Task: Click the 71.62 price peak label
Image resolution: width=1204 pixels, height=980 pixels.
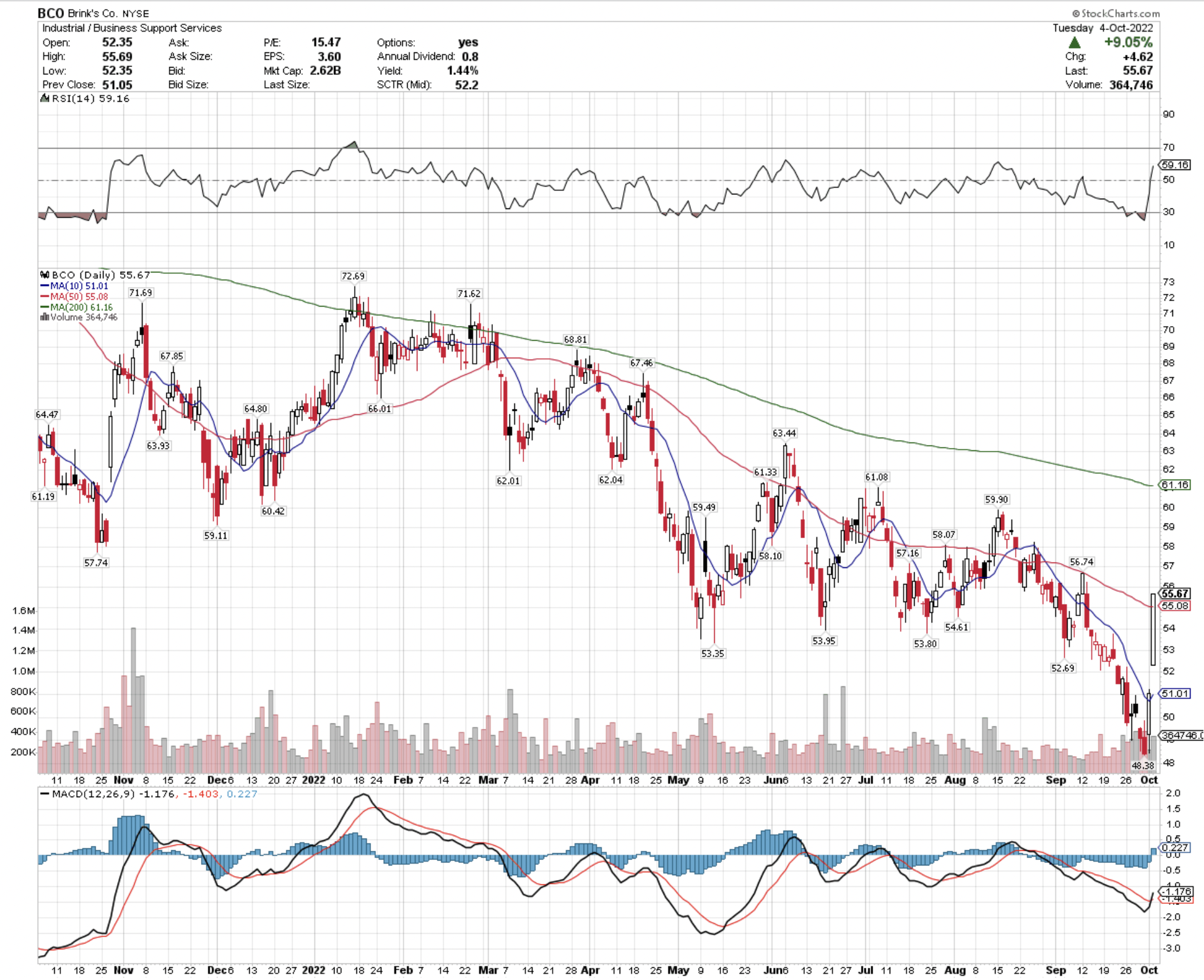Action: [469, 293]
